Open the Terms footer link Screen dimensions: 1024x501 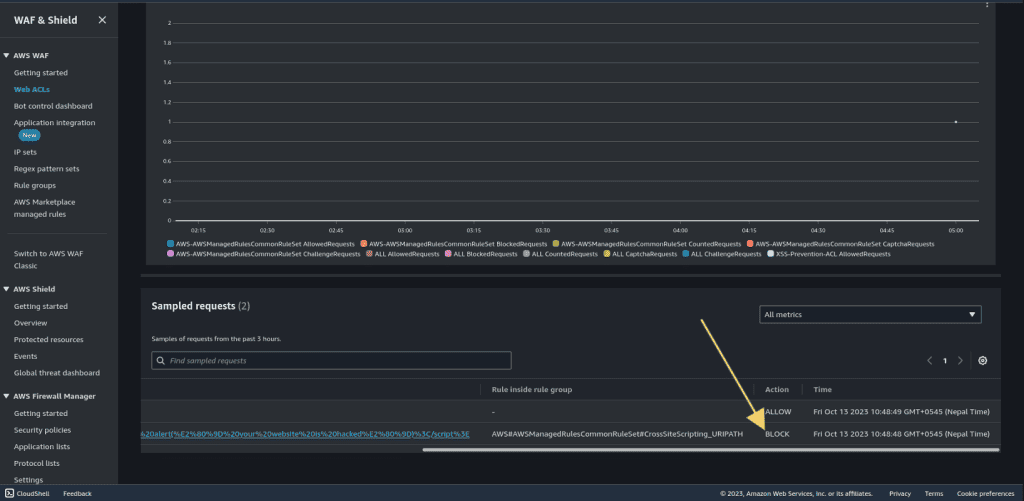pos(934,493)
